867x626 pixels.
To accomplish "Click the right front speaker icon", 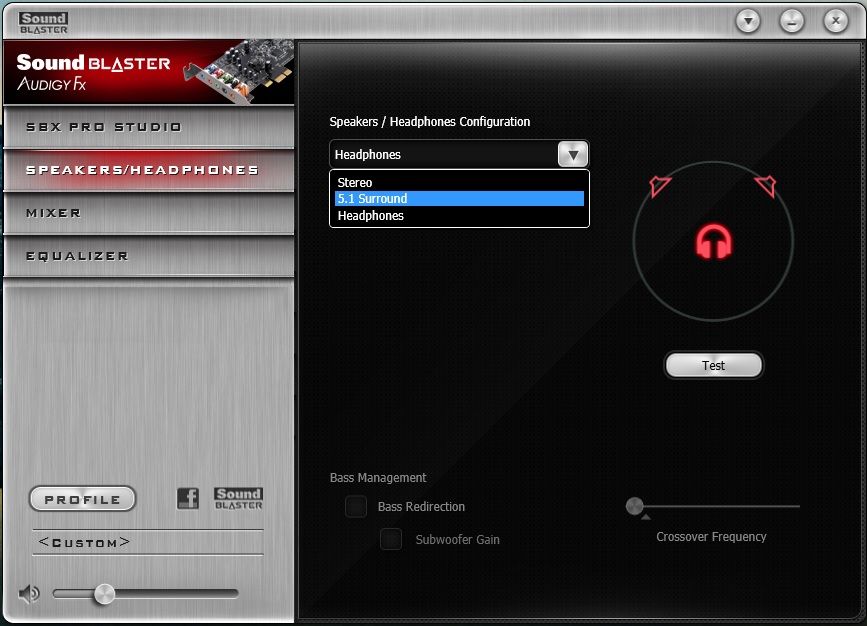I will click(766, 185).
